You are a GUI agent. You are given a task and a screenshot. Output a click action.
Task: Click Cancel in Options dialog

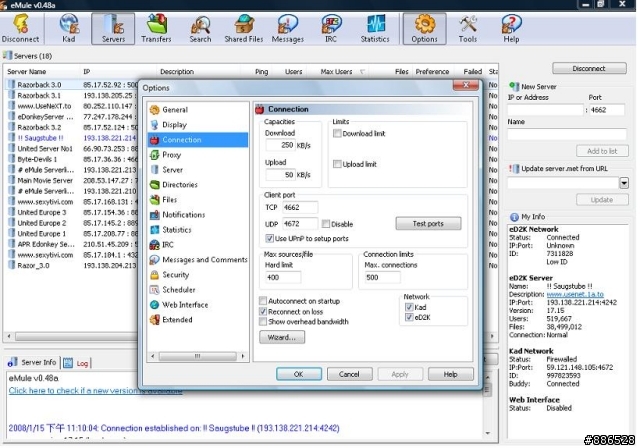click(349, 374)
